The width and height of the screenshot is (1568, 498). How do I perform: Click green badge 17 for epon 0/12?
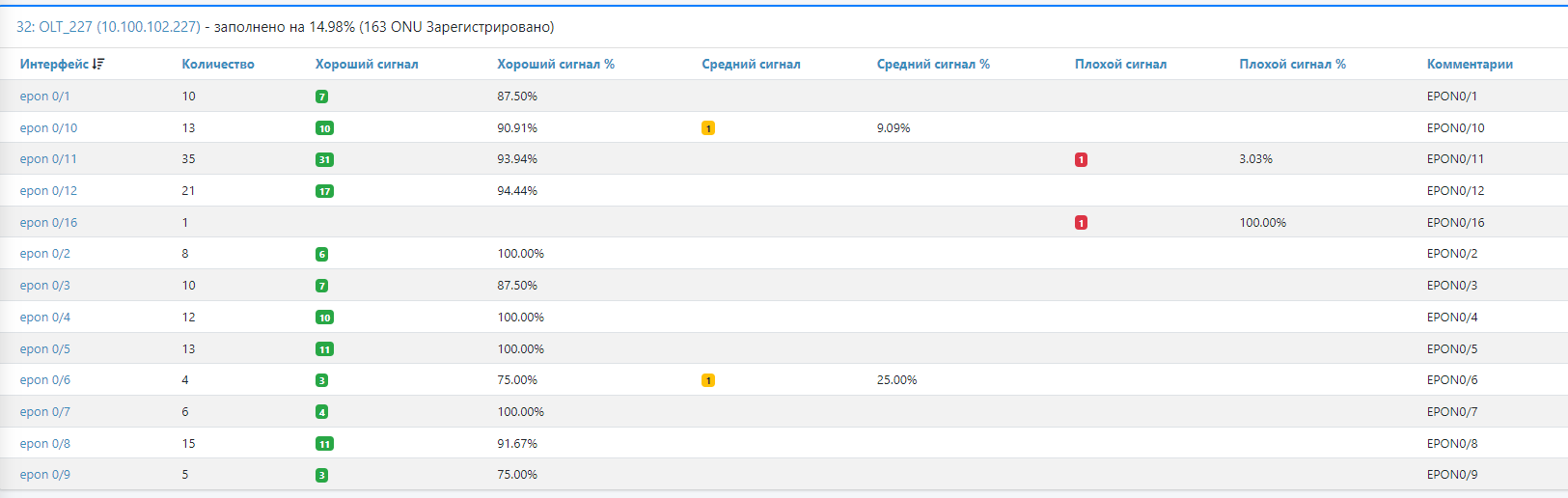(x=324, y=191)
